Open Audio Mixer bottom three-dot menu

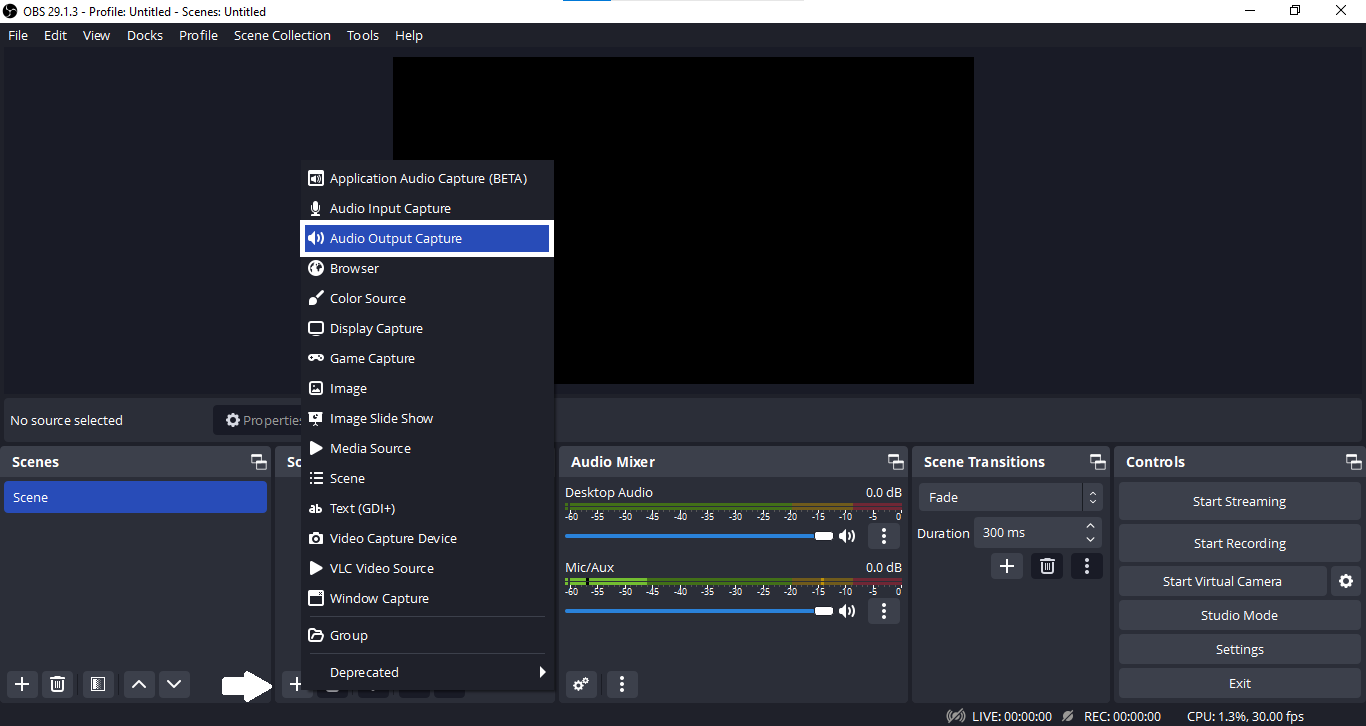(x=622, y=684)
